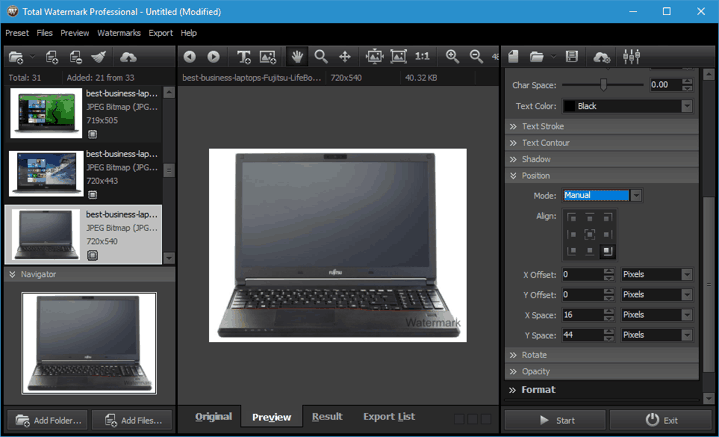Open the Watermarks menu
Image resolution: width=719 pixels, height=437 pixels.
(x=119, y=33)
